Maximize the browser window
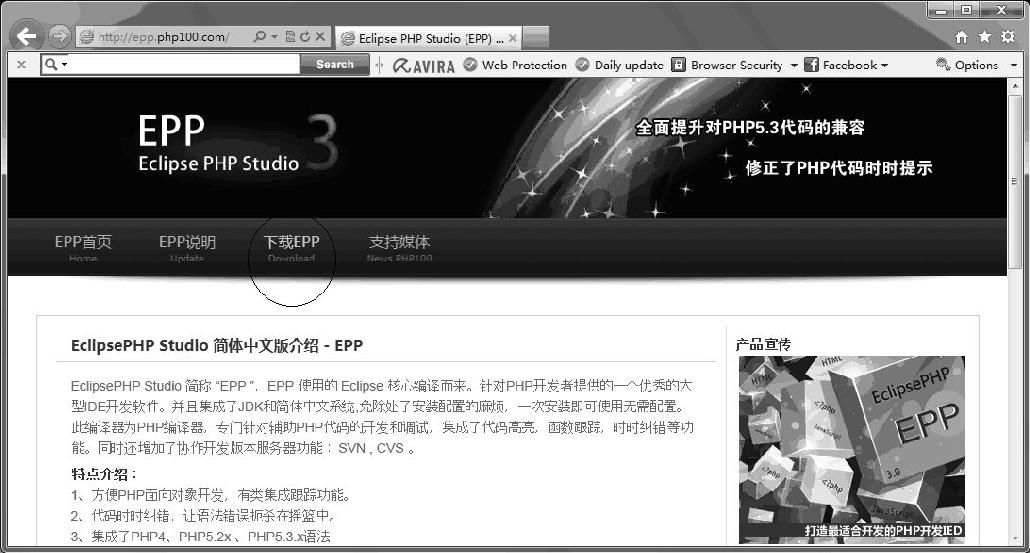The height and width of the screenshot is (553, 1030). point(966,10)
